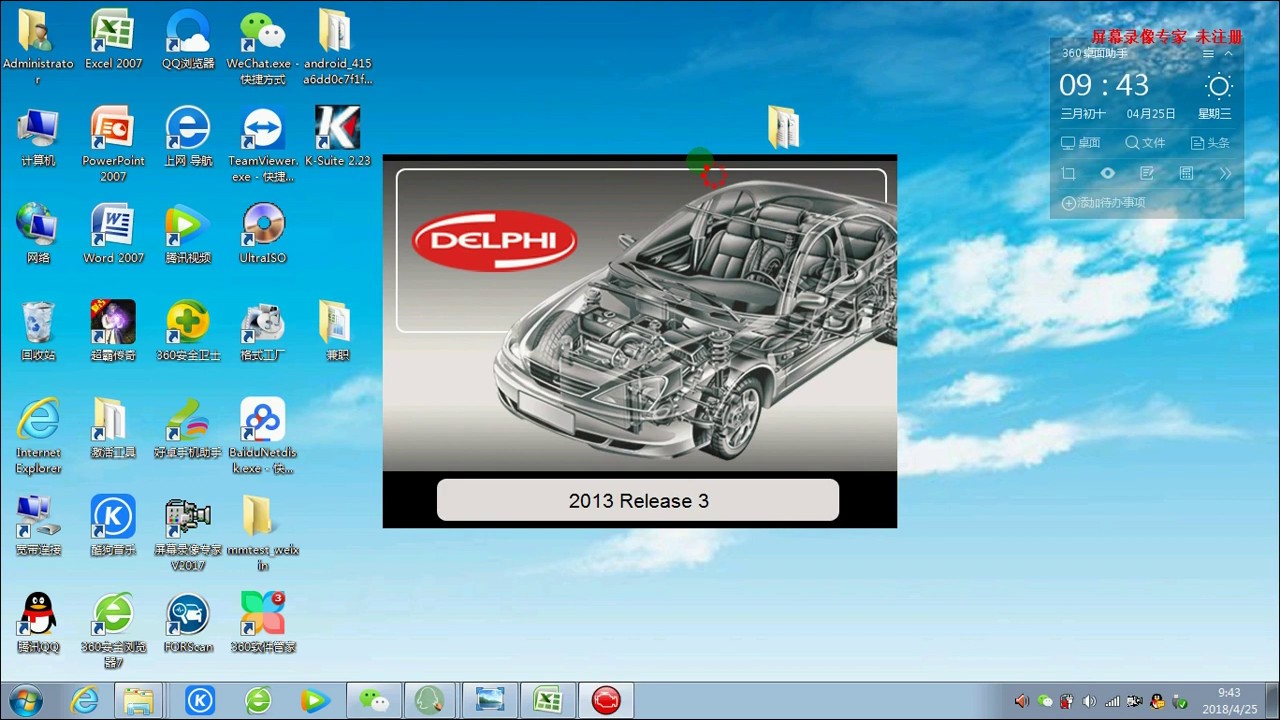1280x720 pixels.
Task: Click the Show desktop strip at taskbar end
Action: (x=1272, y=700)
